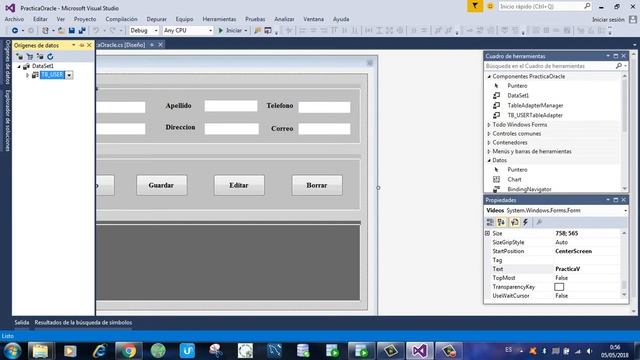Close the Orígenes de datos panel
The image size is (640, 360).
click(89, 45)
